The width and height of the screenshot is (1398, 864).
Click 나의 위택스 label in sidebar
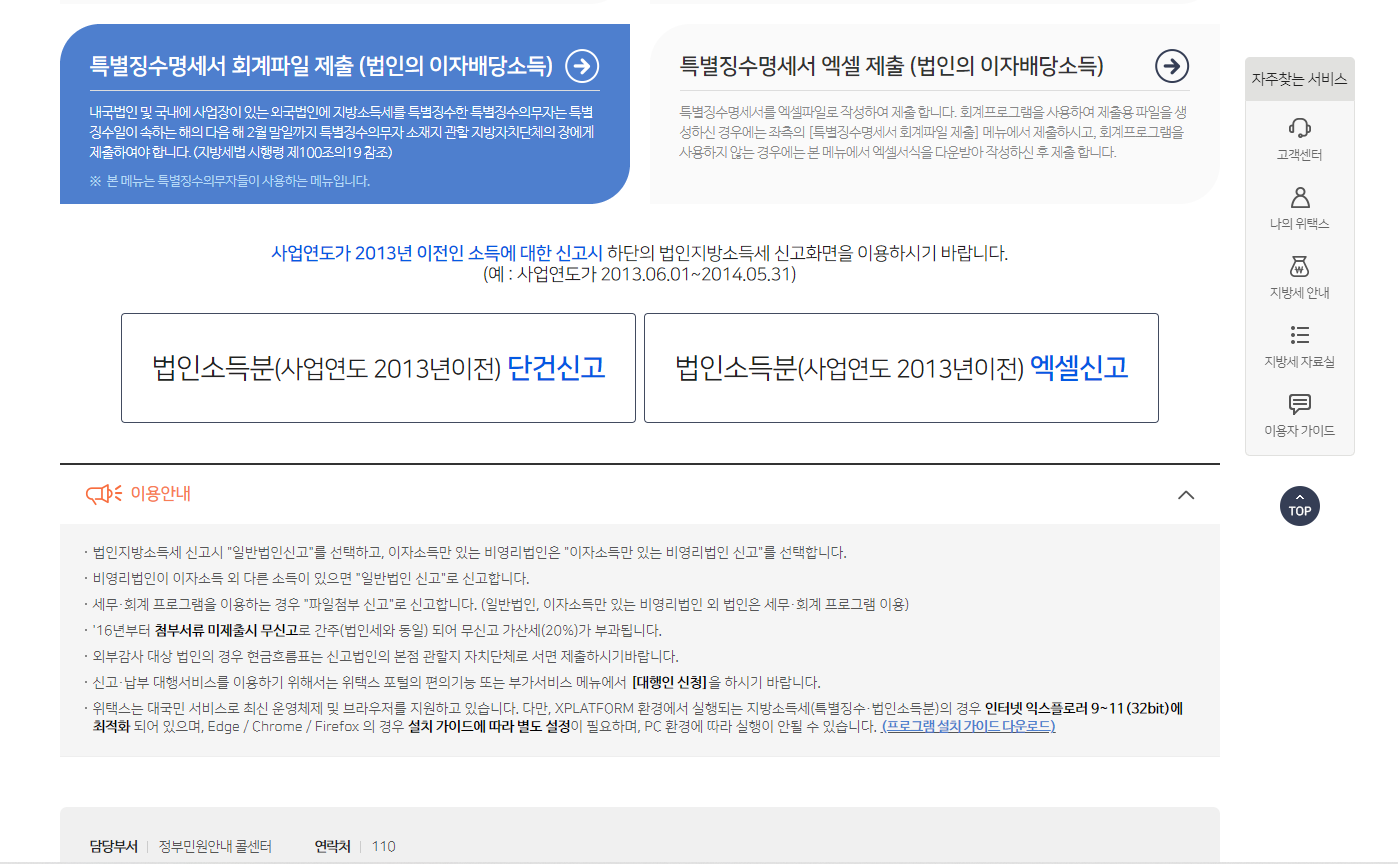pos(1300,224)
